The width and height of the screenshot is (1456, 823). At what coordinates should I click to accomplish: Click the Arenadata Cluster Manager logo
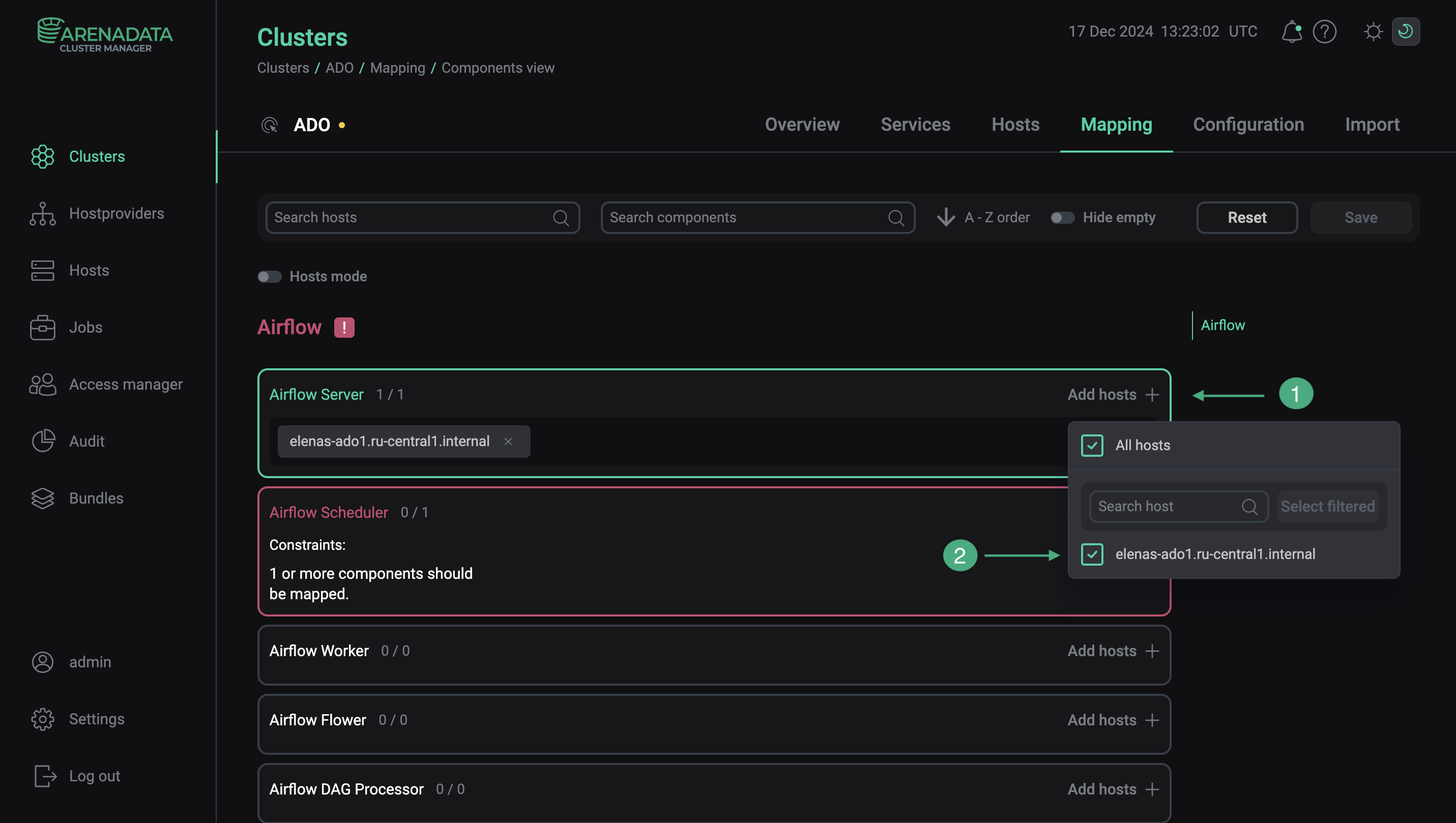coord(105,34)
